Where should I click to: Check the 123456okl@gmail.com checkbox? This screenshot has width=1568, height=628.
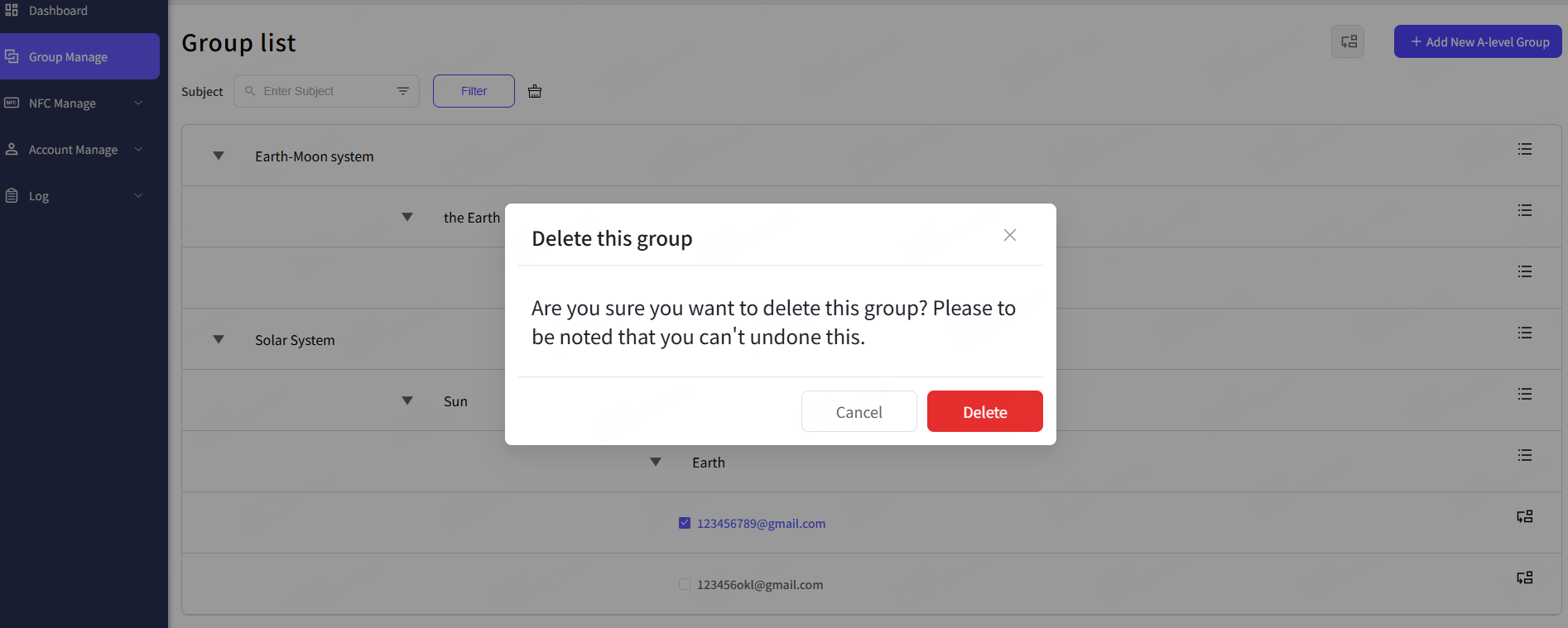point(685,584)
